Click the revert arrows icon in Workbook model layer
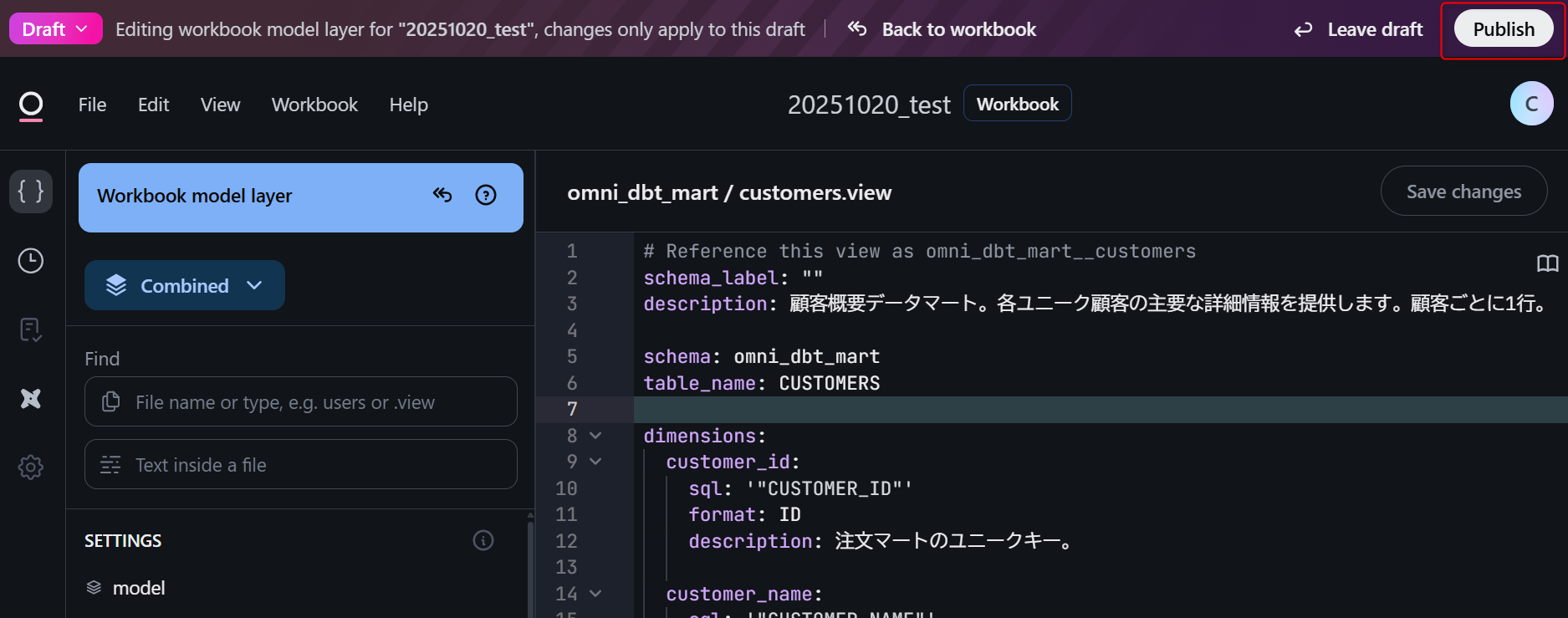This screenshot has width=1568, height=618. pos(442,196)
